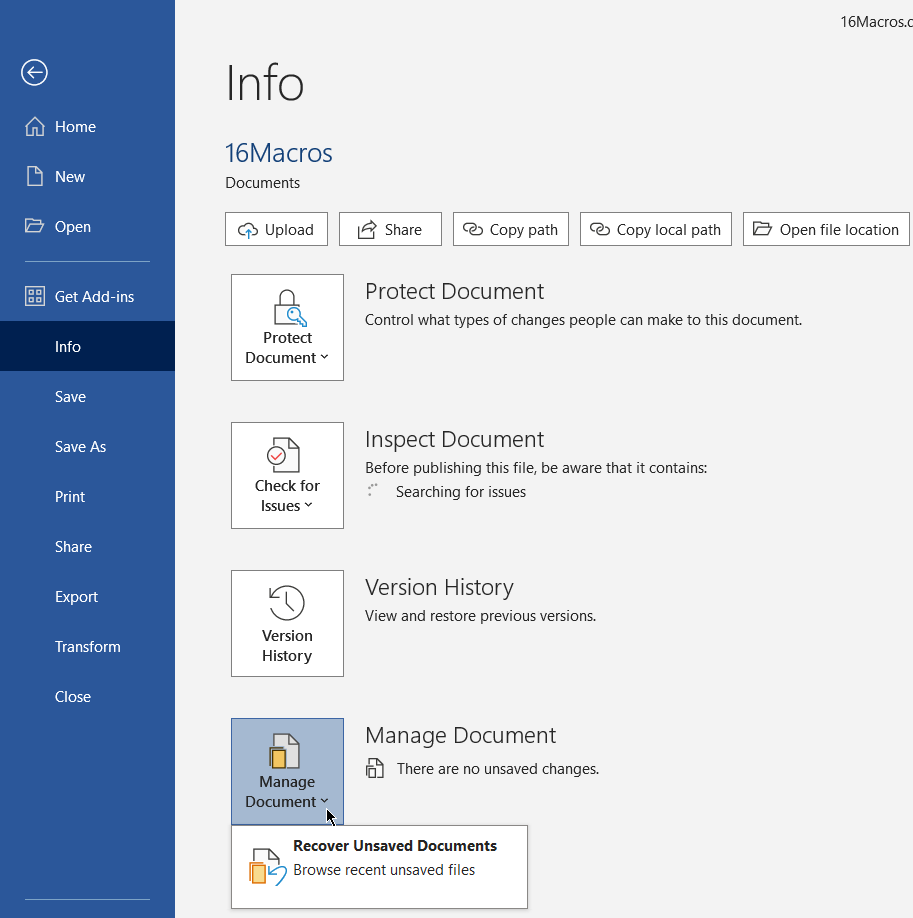Click the Copy path button

click(511, 229)
